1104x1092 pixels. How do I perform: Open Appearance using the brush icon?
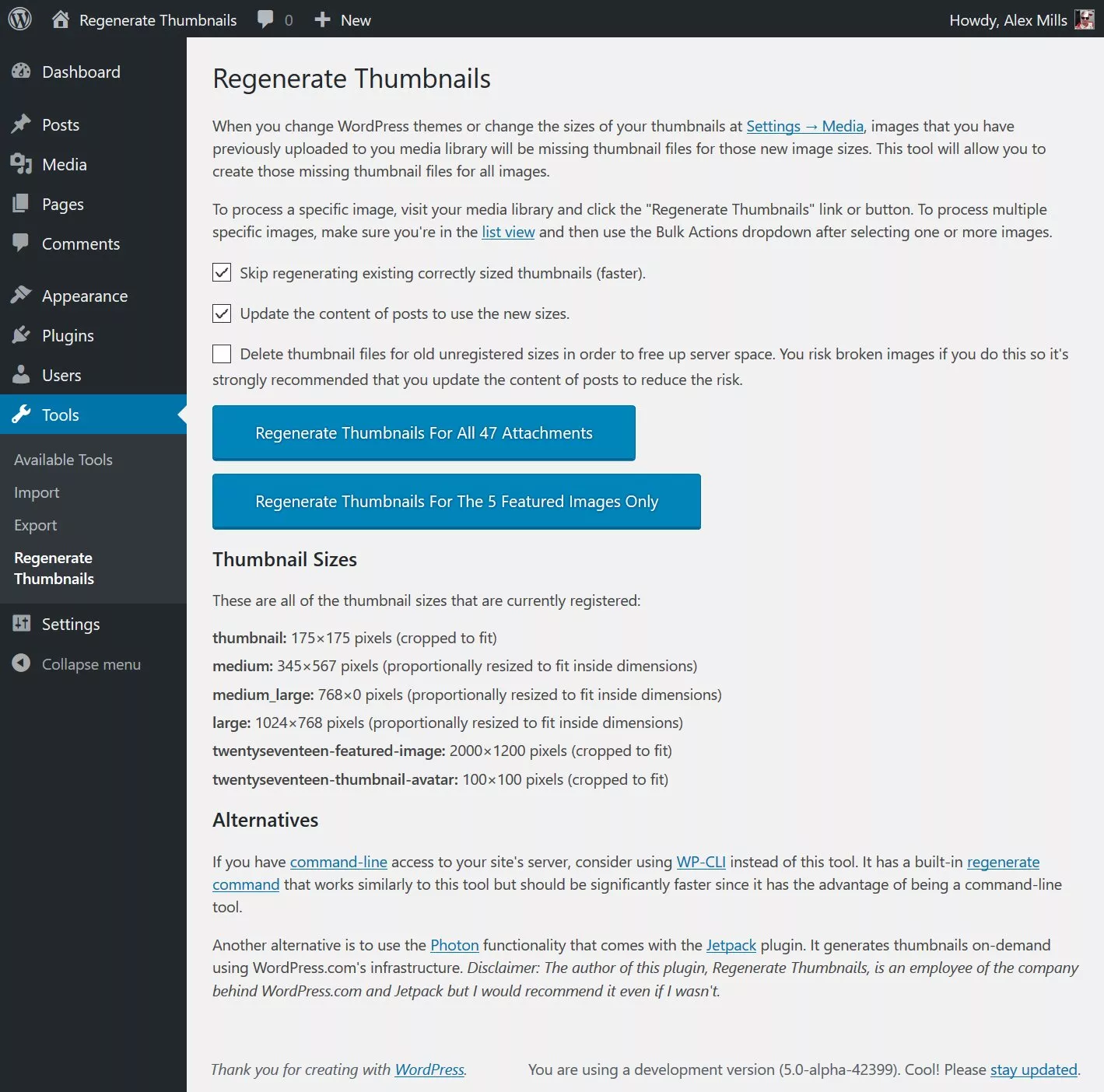pyautogui.click(x=22, y=295)
